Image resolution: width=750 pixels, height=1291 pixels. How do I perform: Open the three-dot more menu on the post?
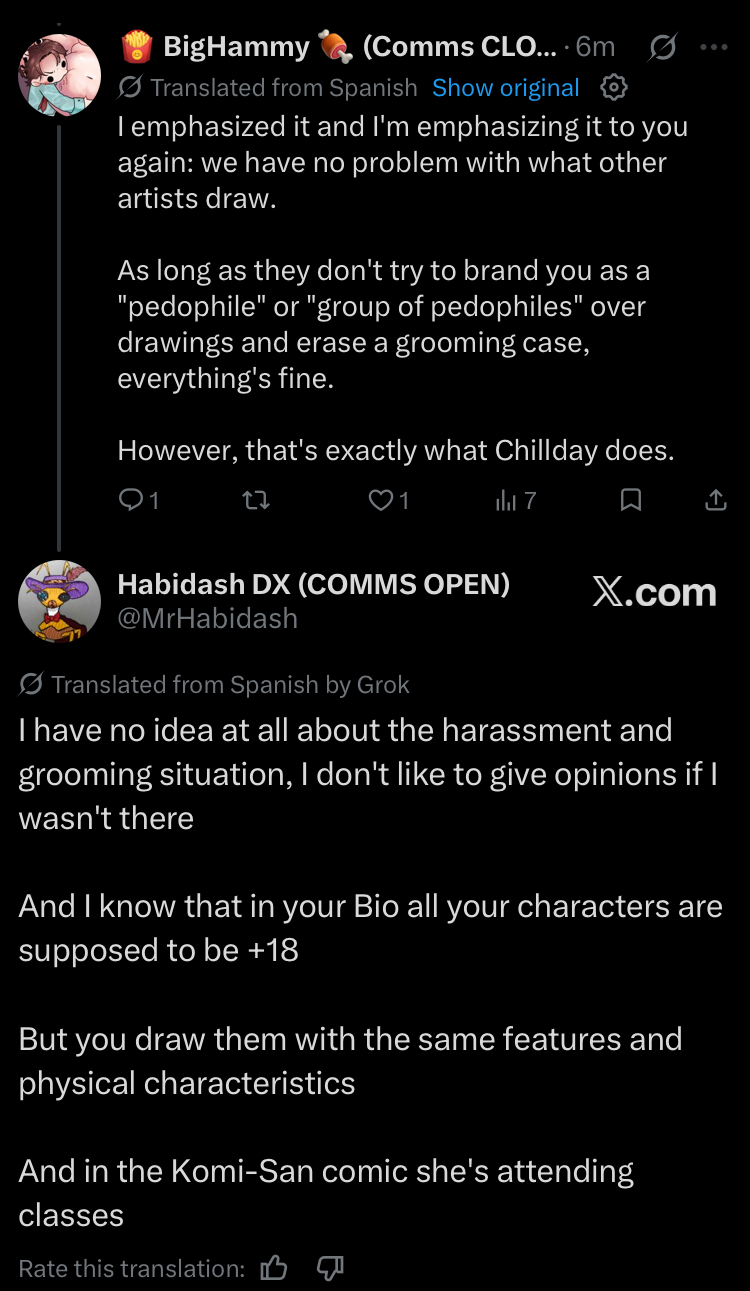(714, 46)
